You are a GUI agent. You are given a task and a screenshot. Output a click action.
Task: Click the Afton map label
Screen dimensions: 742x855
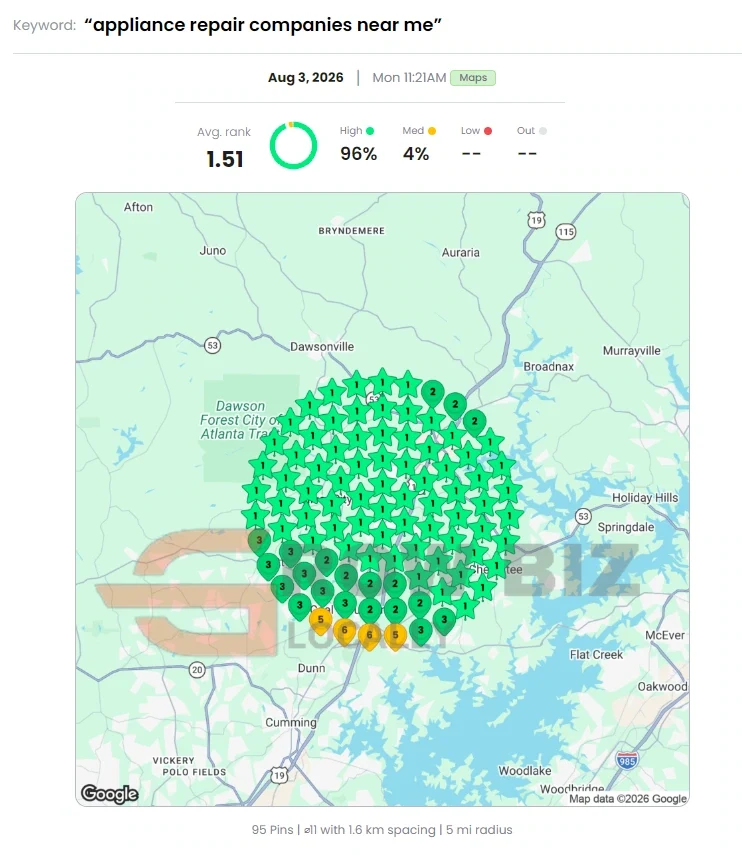click(x=138, y=207)
